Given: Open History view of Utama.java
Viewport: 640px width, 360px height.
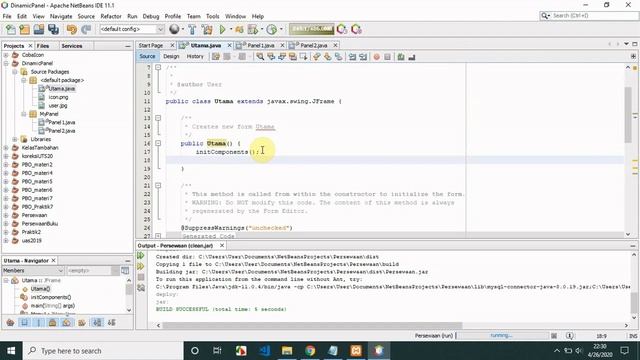Looking at the screenshot, I should [x=195, y=56].
